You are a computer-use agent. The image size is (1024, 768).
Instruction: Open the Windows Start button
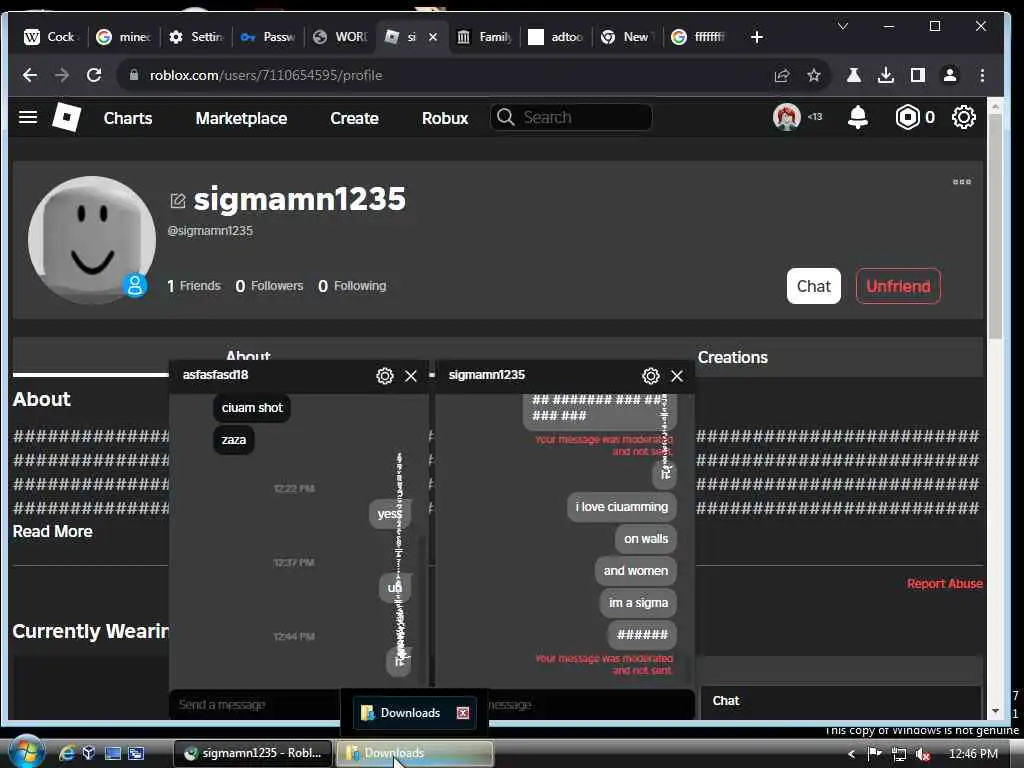coord(26,752)
